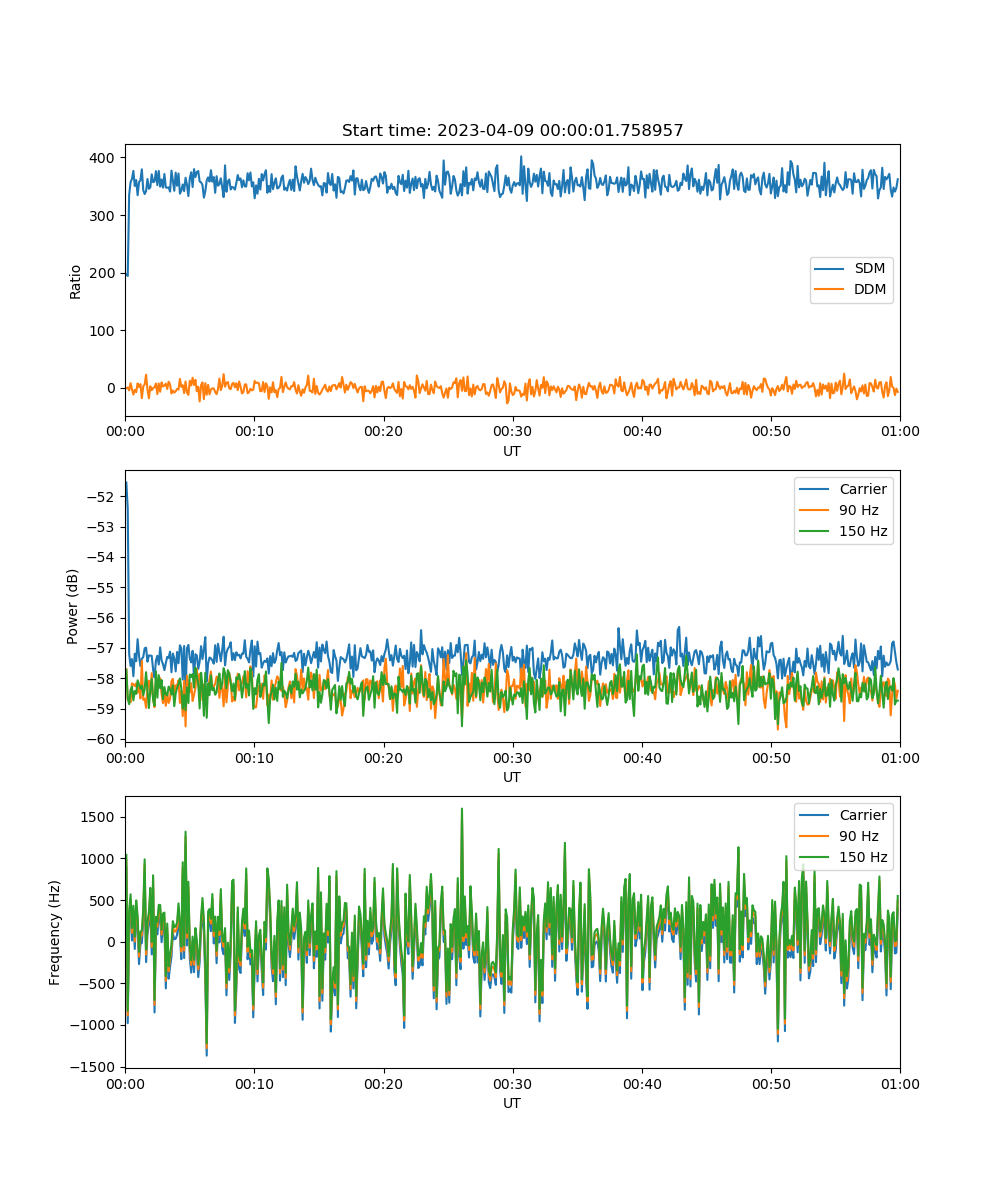Viewport: 1000px width, 1200px height.
Task: Click the orange DDM legend line sample
Action: [829, 290]
